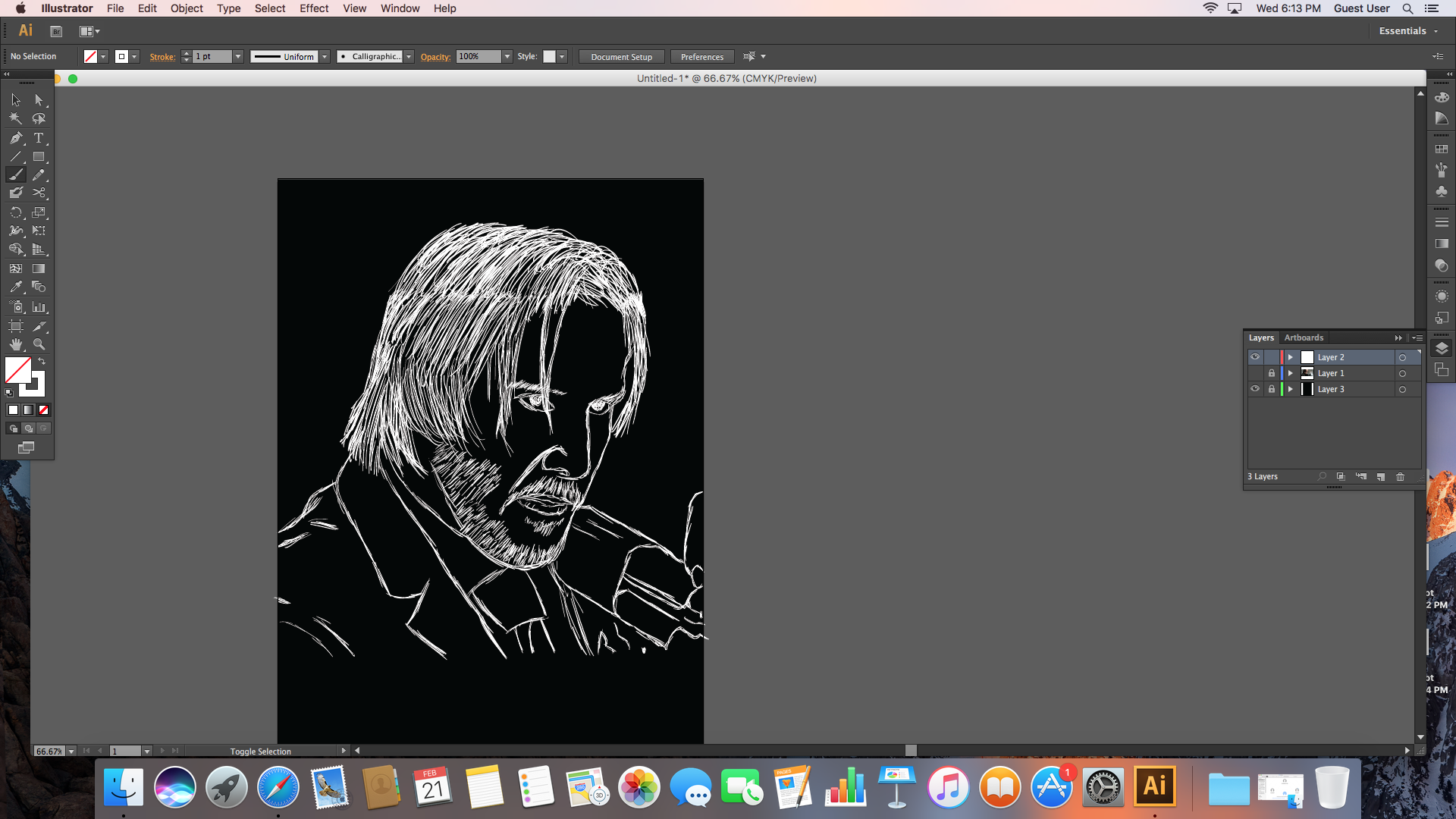Viewport: 1456px width, 819px height.
Task: Click the Hand tool
Action: pyautogui.click(x=16, y=344)
